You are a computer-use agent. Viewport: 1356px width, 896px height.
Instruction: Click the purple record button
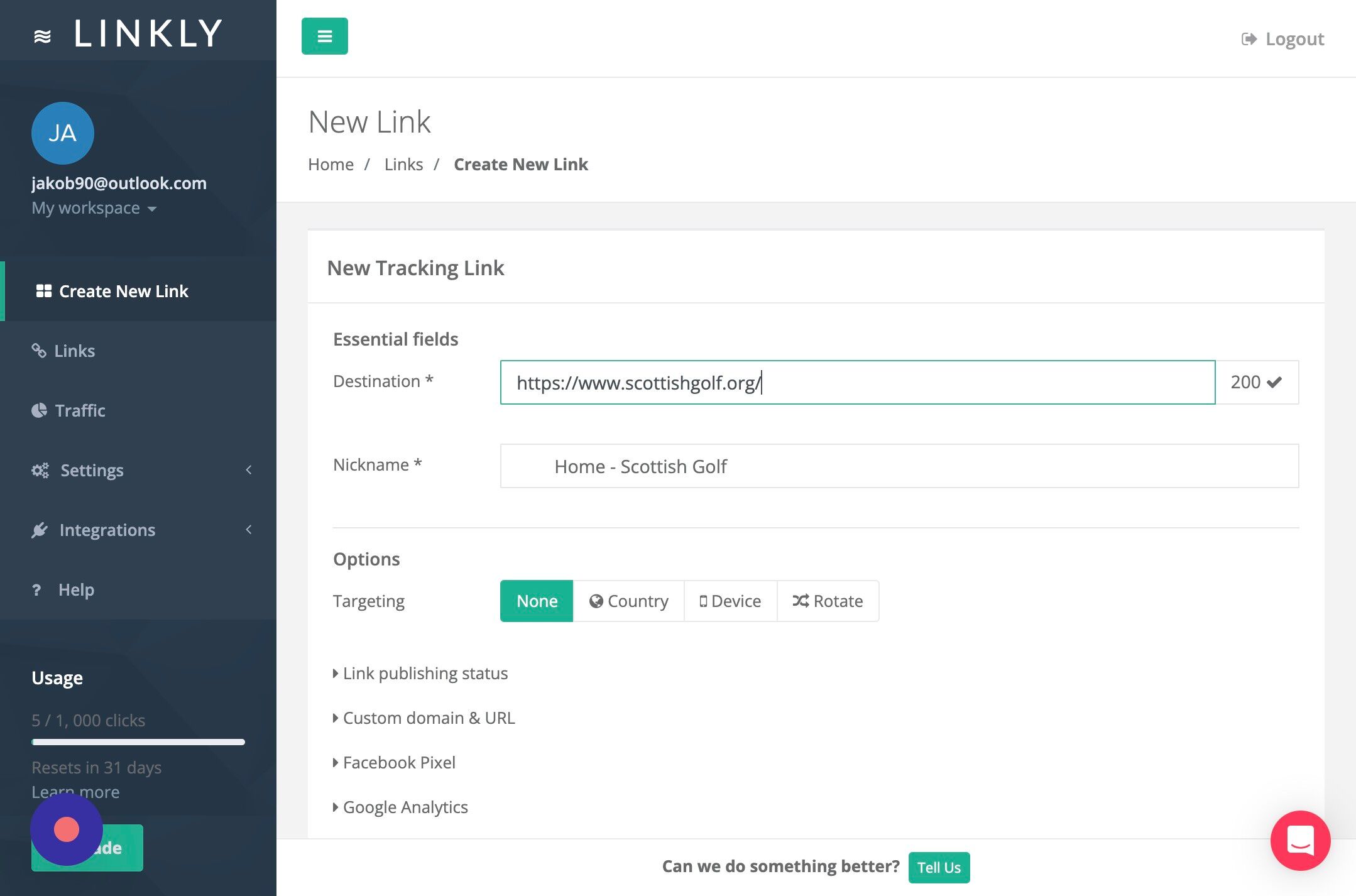click(67, 829)
